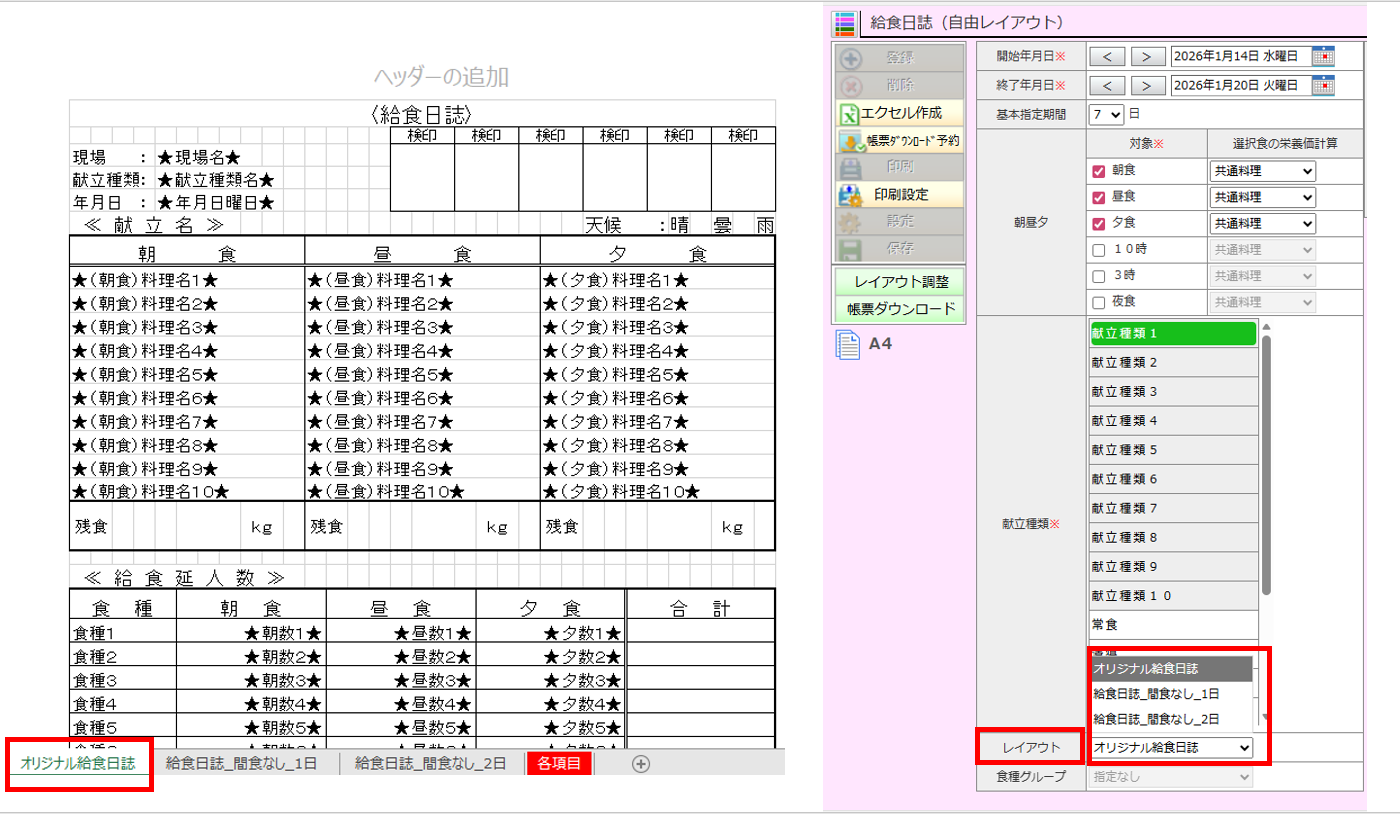Click the 印刷設定 printer settings icon
Image resolution: width=1400 pixels, height=814 pixels.
pos(851,194)
